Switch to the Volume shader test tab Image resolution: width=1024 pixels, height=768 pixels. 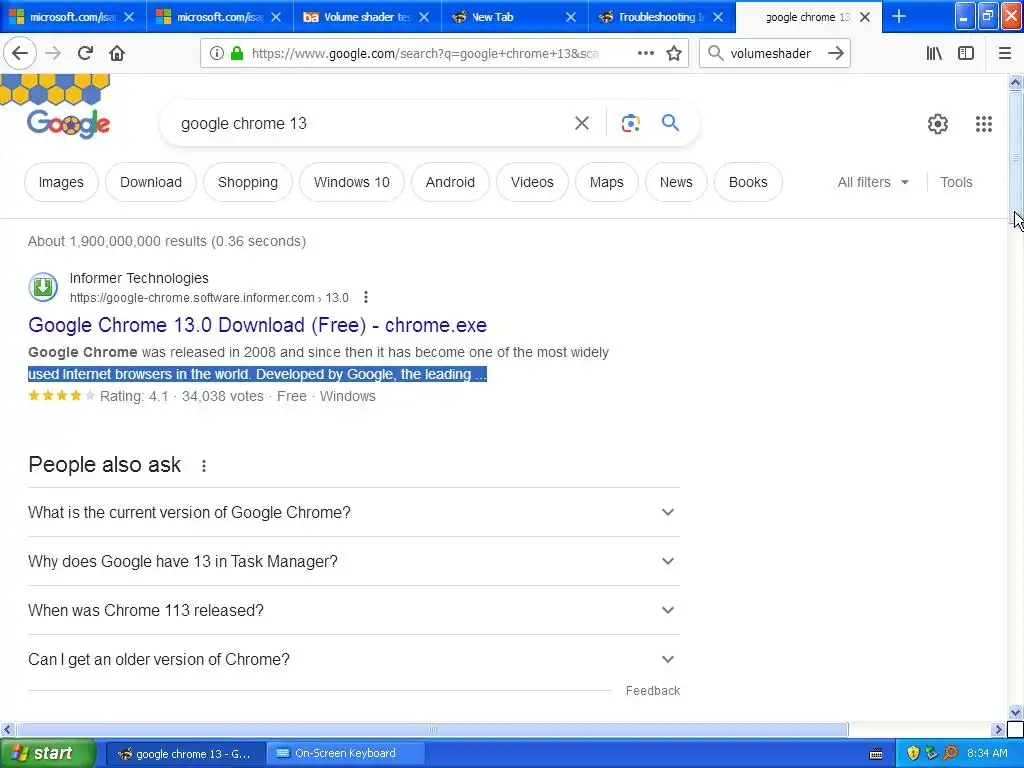point(368,17)
